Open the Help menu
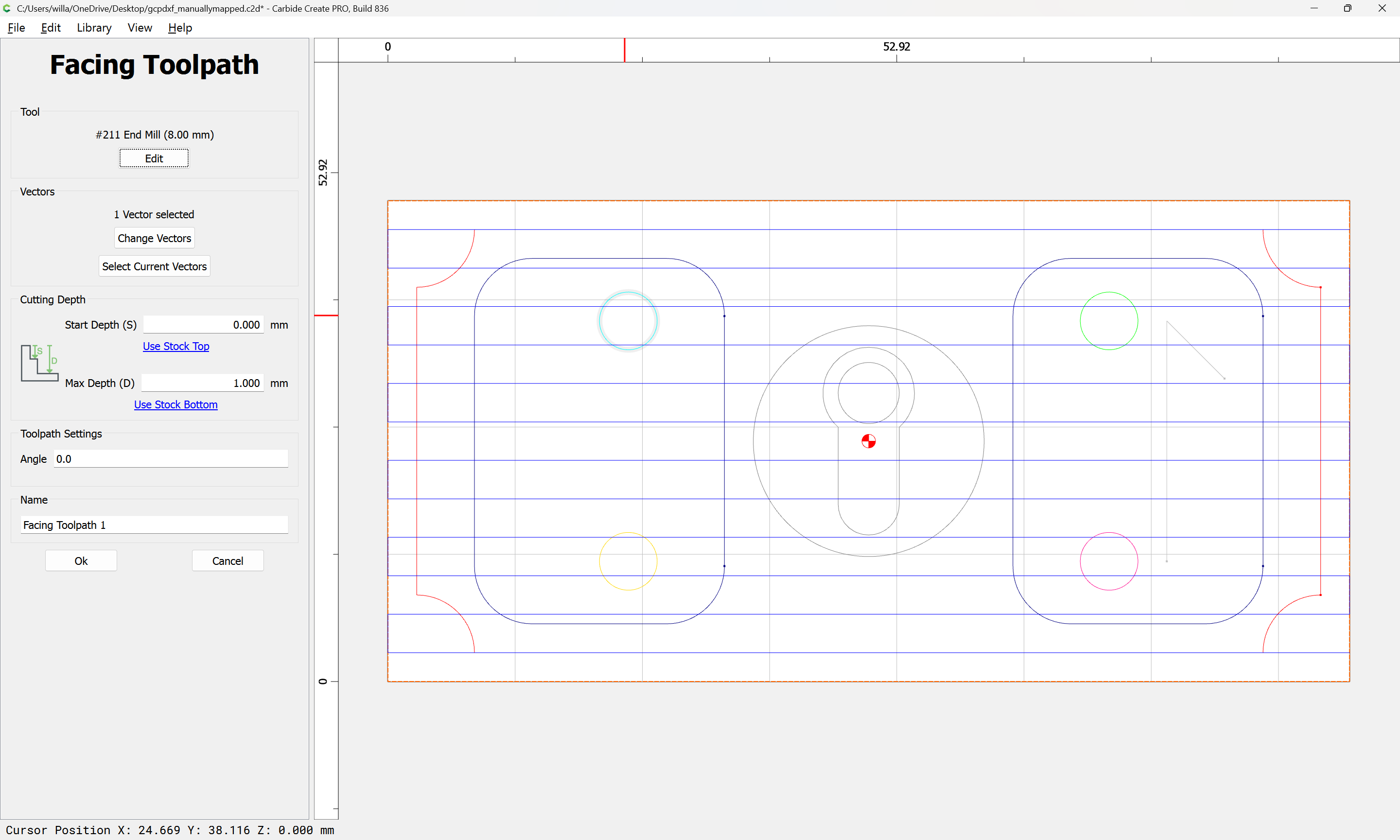The width and height of the screenshot is (1400, 840). (x=180, y=28)
